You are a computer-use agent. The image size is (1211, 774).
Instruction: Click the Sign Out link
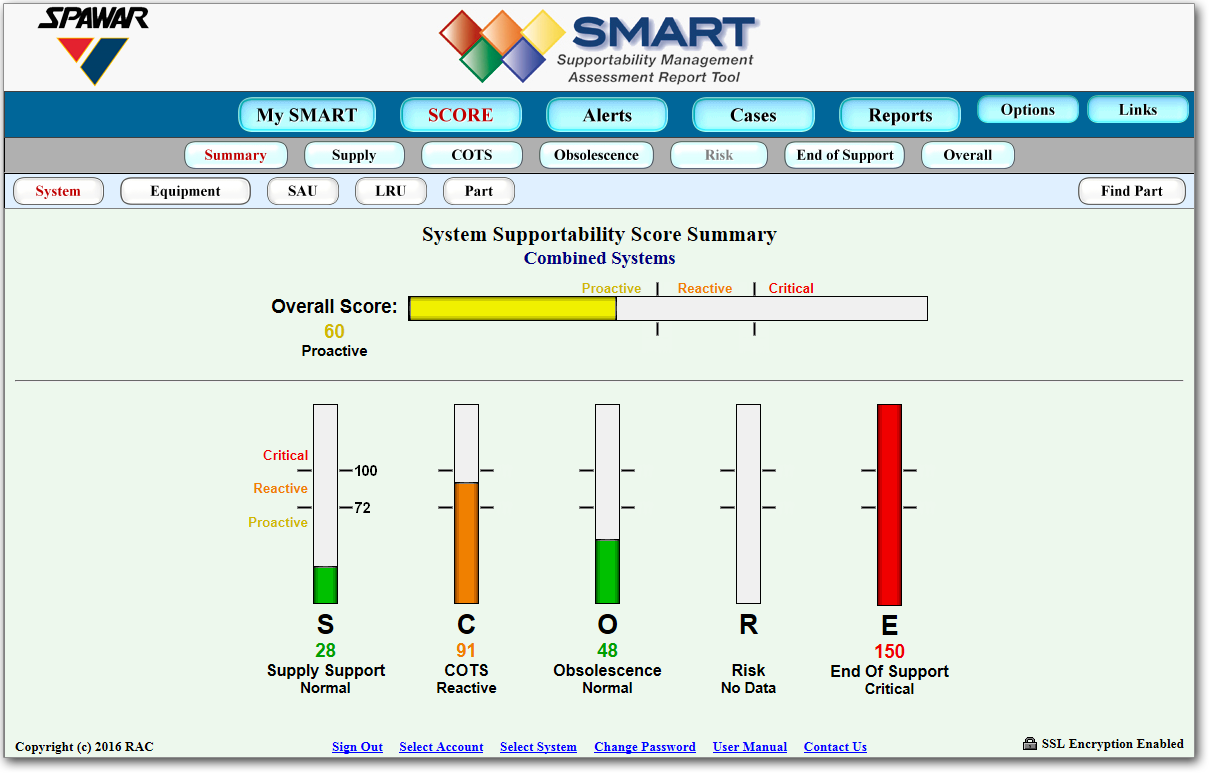[357, 747]
